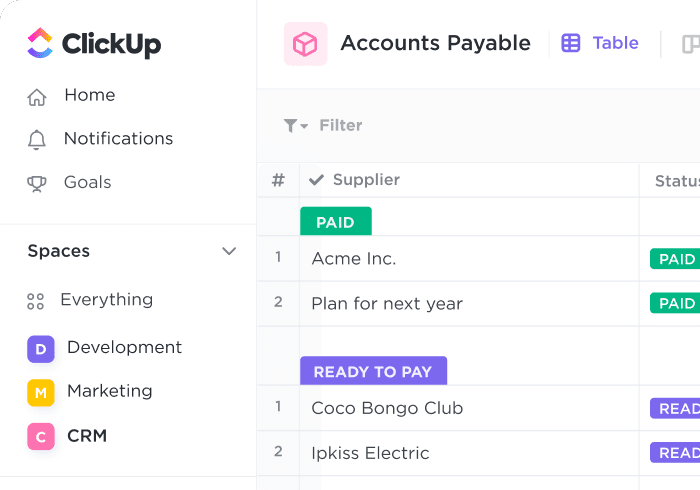Collapse the READY TO PAY group
Viewport: 700px width, 490px height.
pyautogui.click(x=373, y=370)
